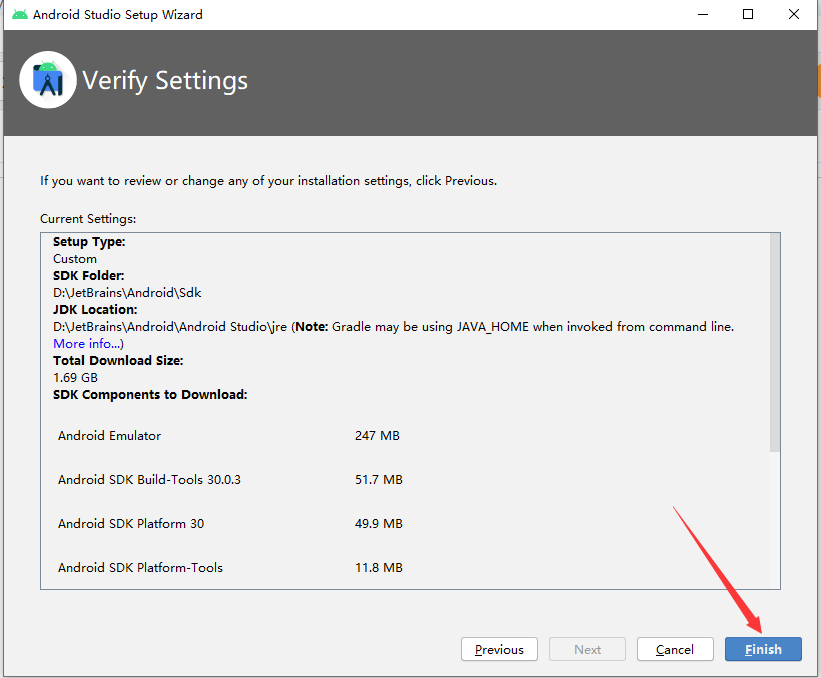The height and width of the screenshot is (678, 821).
Task: Click the SDK Folder label
Action: coord(88,275)
